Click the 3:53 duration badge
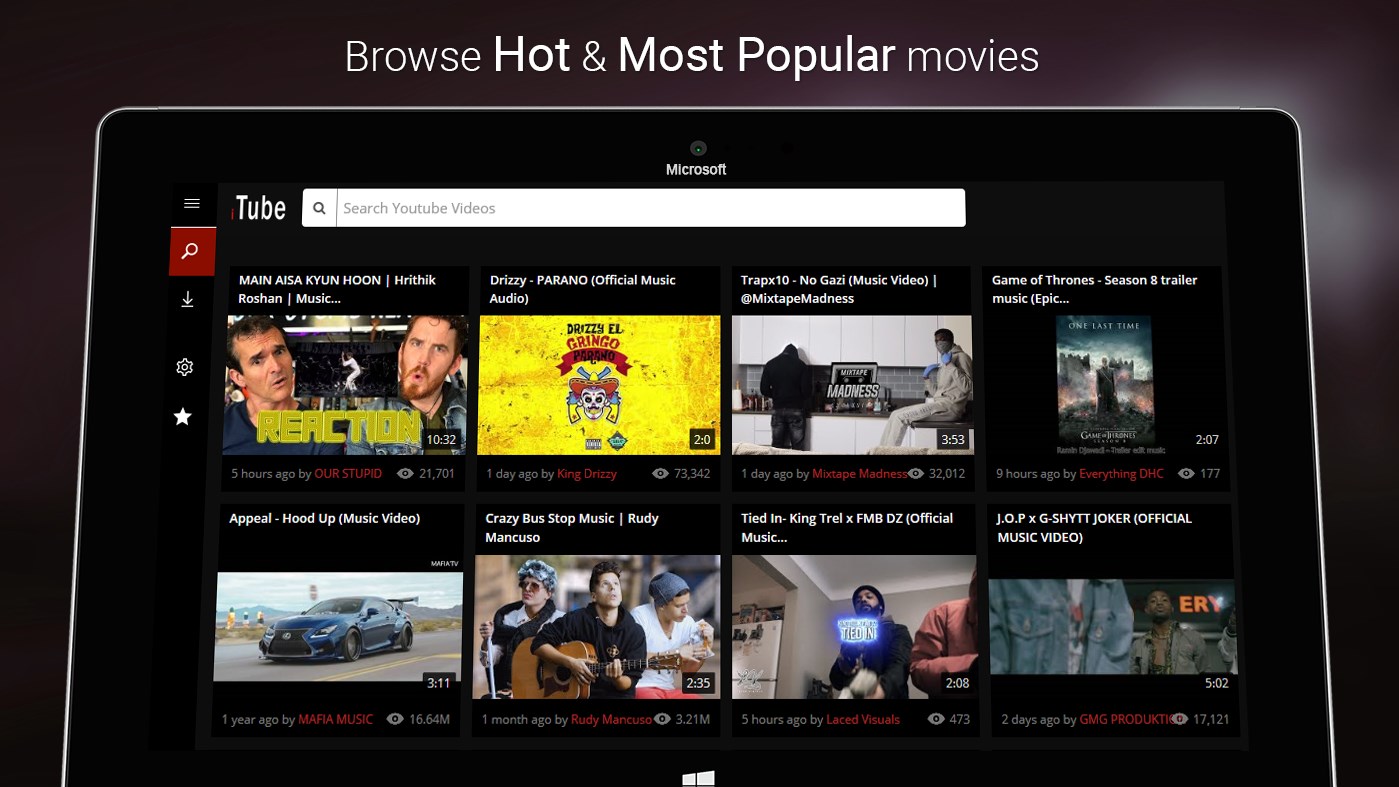 952,439
